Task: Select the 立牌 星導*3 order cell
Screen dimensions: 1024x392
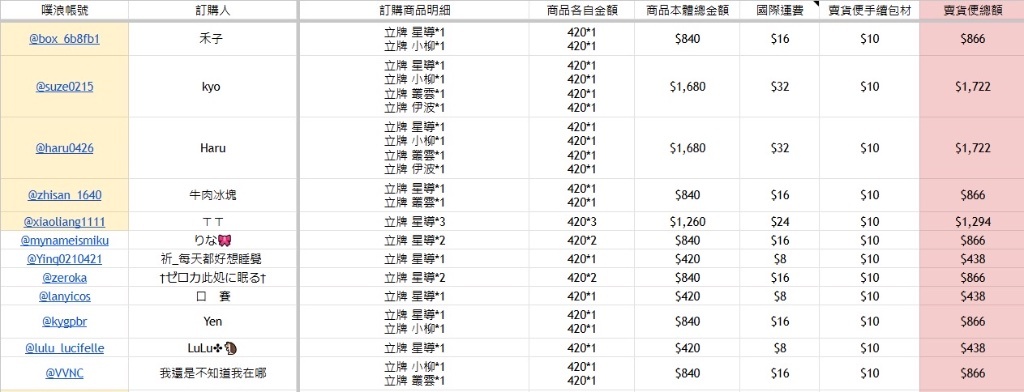Action: click(414, 221)
